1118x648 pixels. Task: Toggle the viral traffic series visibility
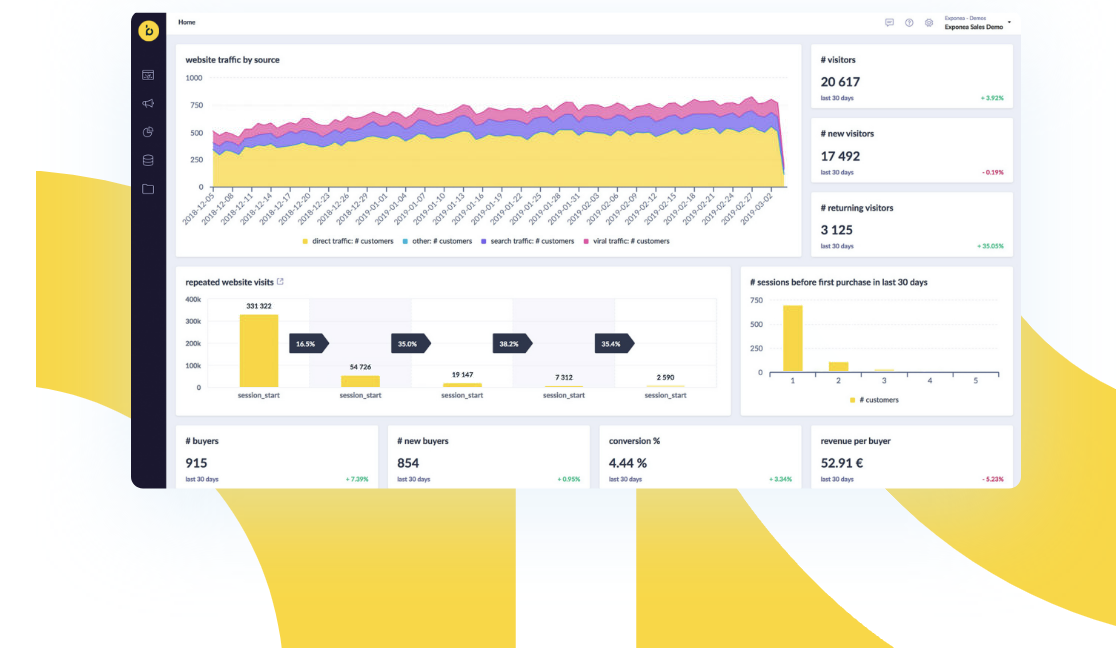point(631,241)
